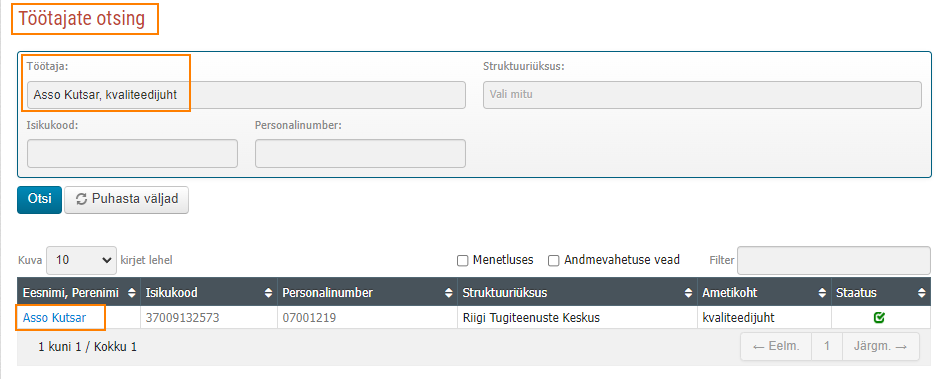Open Asso Kutsar employee link
This screenshot has height=379, width=948.
[54, 317]
